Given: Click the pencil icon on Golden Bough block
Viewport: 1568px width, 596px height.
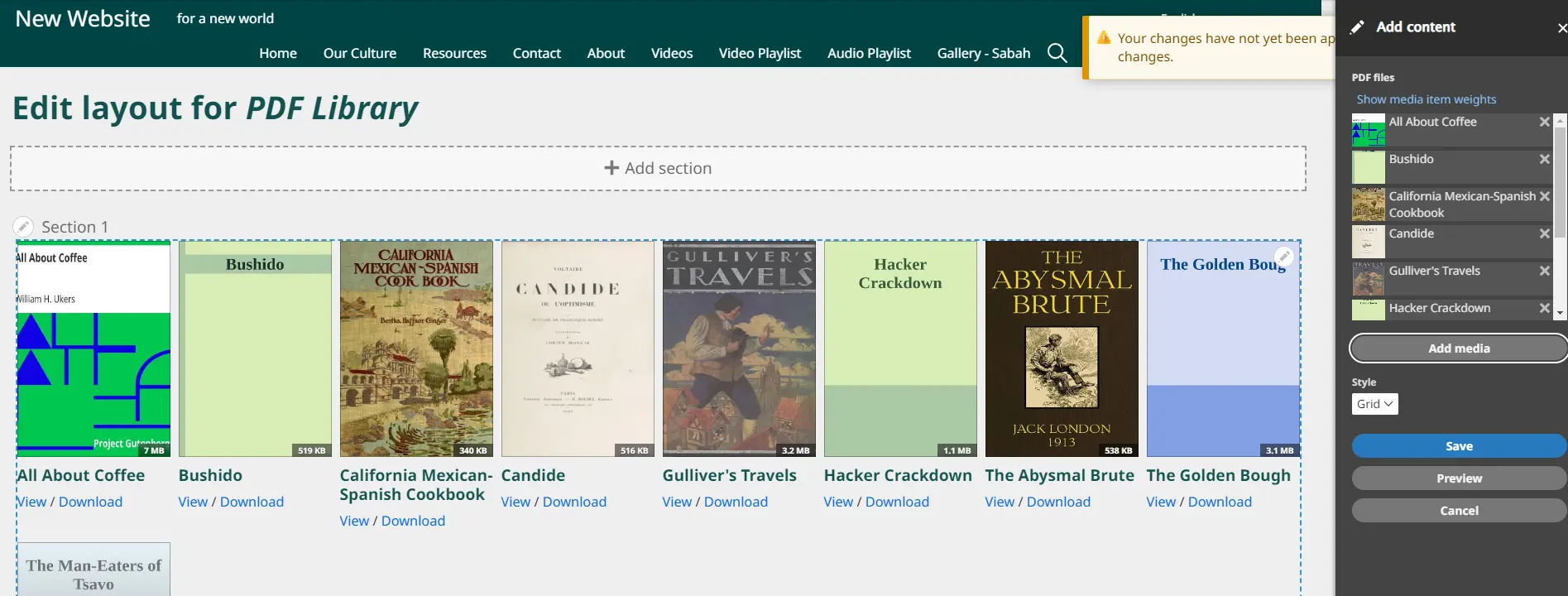Looking at the screenshot, I should [x=1283, y=257].
